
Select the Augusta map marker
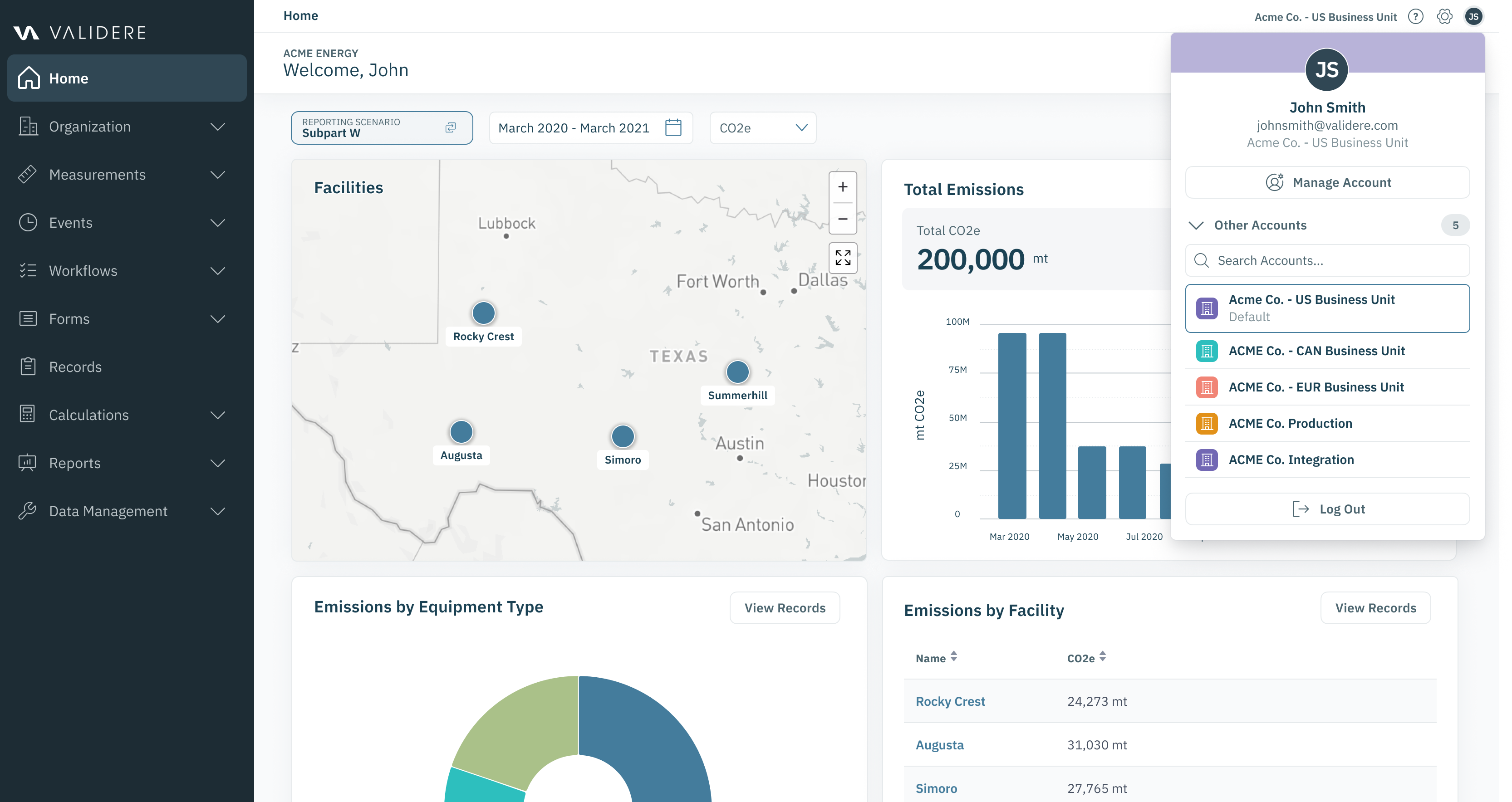pos(461,432)
